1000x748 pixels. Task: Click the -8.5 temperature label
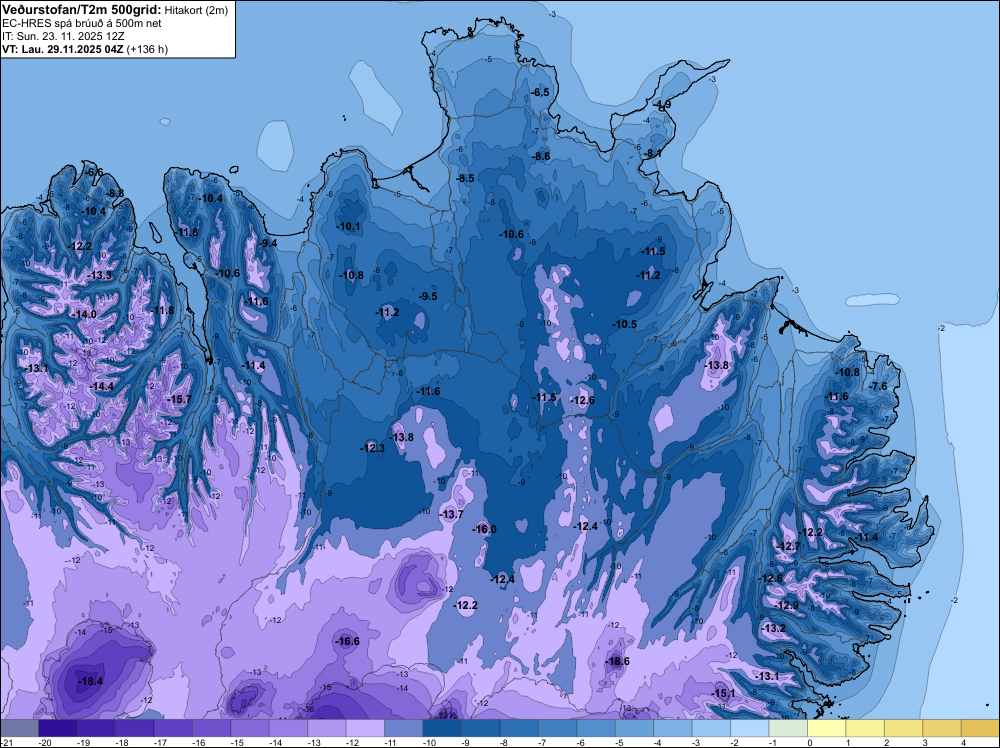465,179
